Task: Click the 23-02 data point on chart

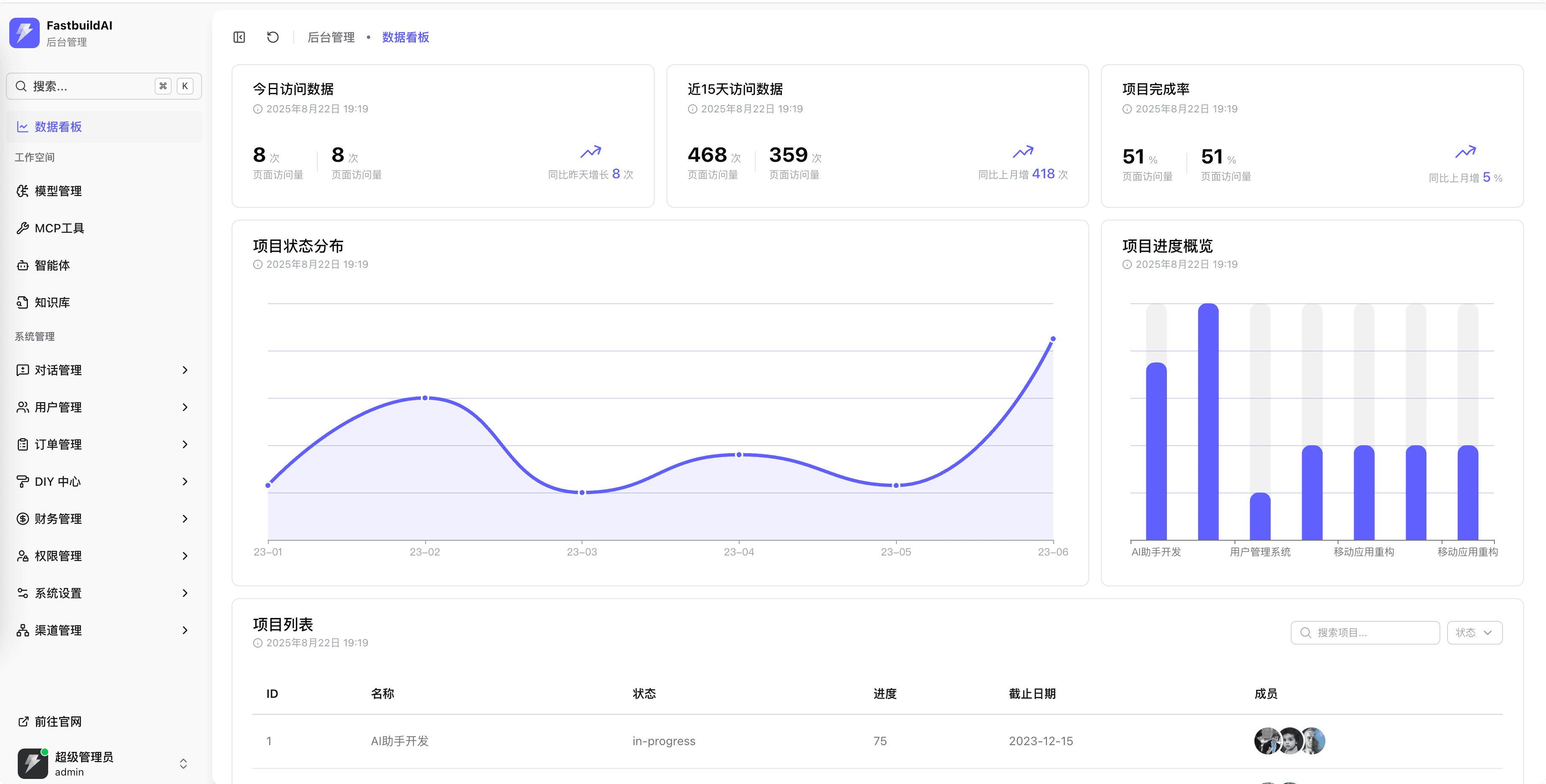Action: click(x=425, y=397)
